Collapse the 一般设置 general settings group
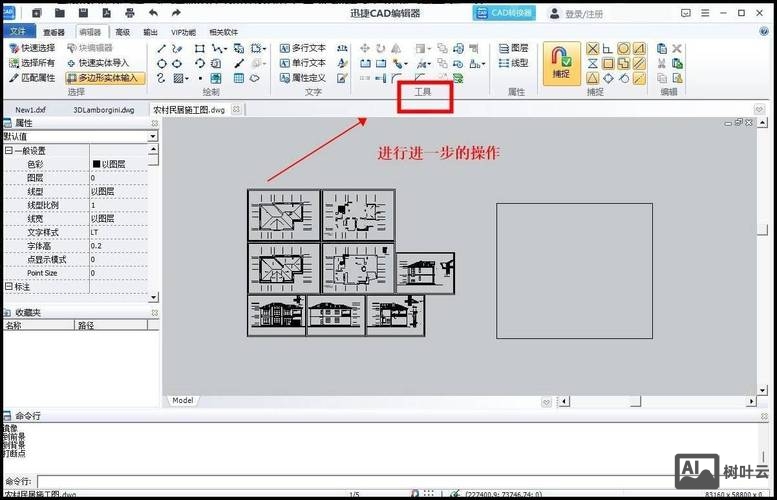This screenshot has width=777, height=500. (x=8, y=151)
